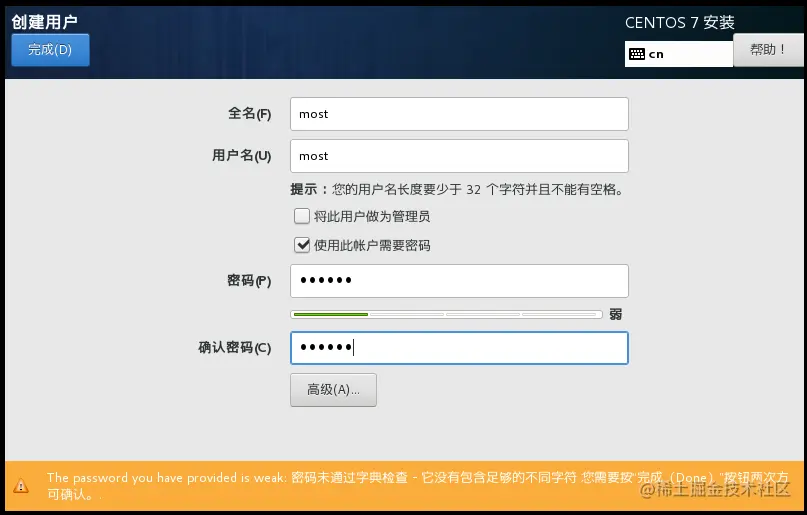Click the keyboard layout icon next to cn
807x515 pixels.
637,54
